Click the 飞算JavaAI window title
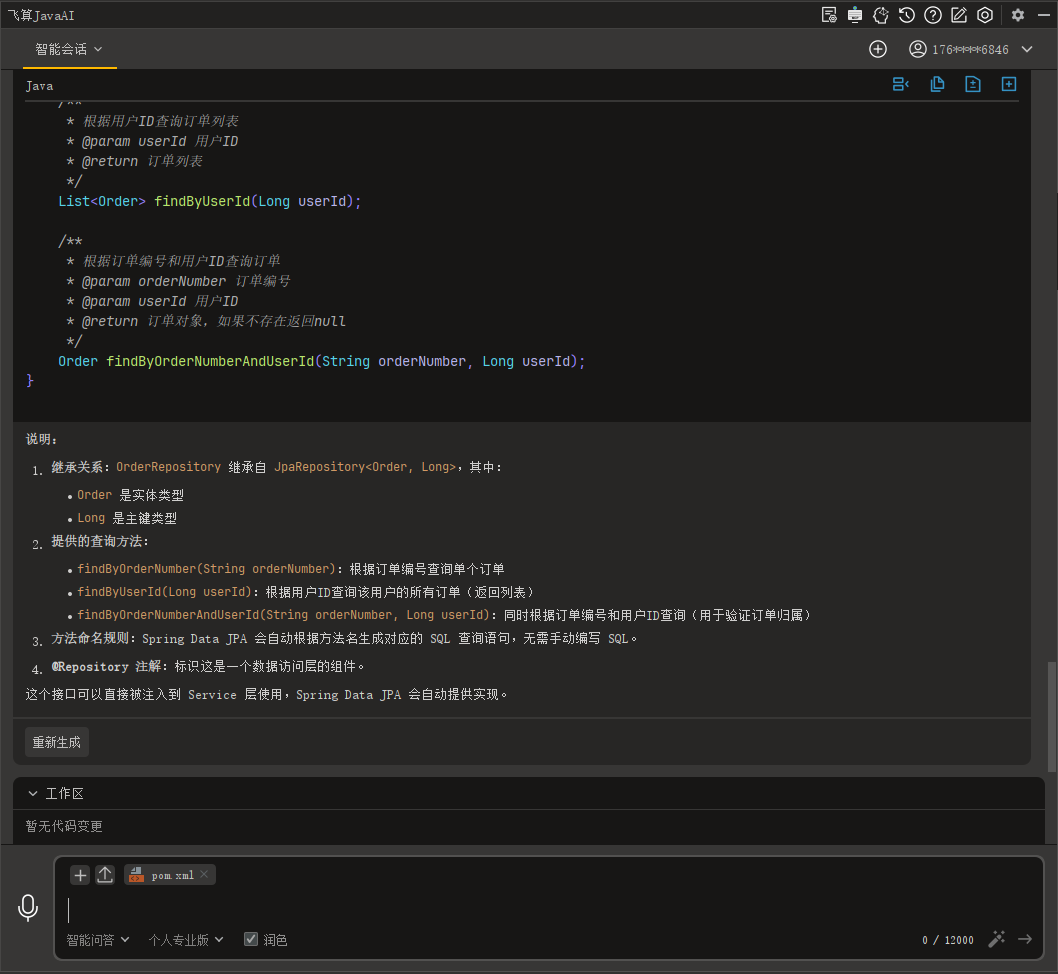1058x974 pixels. pyautogui.click(x=40, y=15)
